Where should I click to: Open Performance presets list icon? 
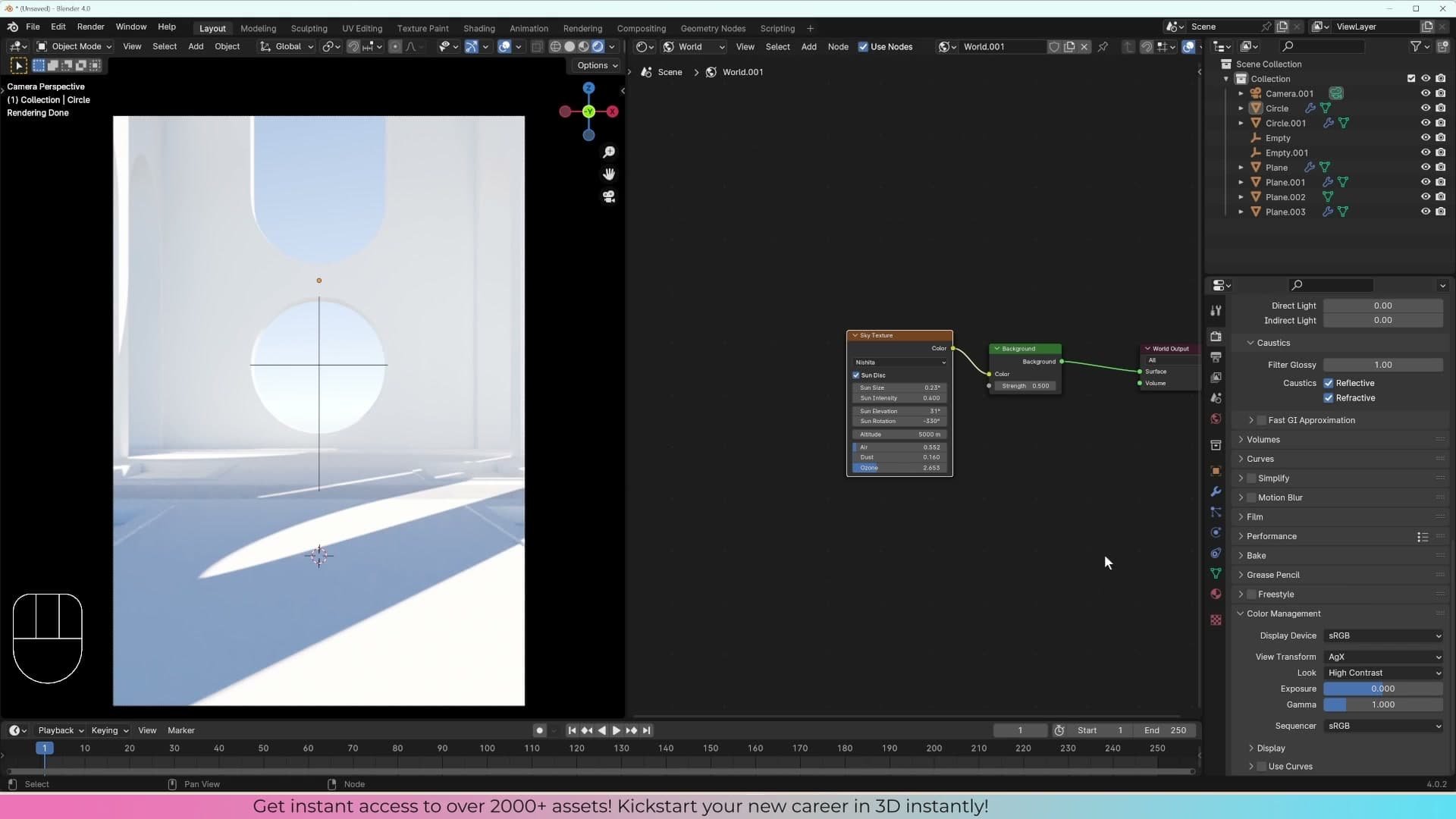[x=1423, y=537]
